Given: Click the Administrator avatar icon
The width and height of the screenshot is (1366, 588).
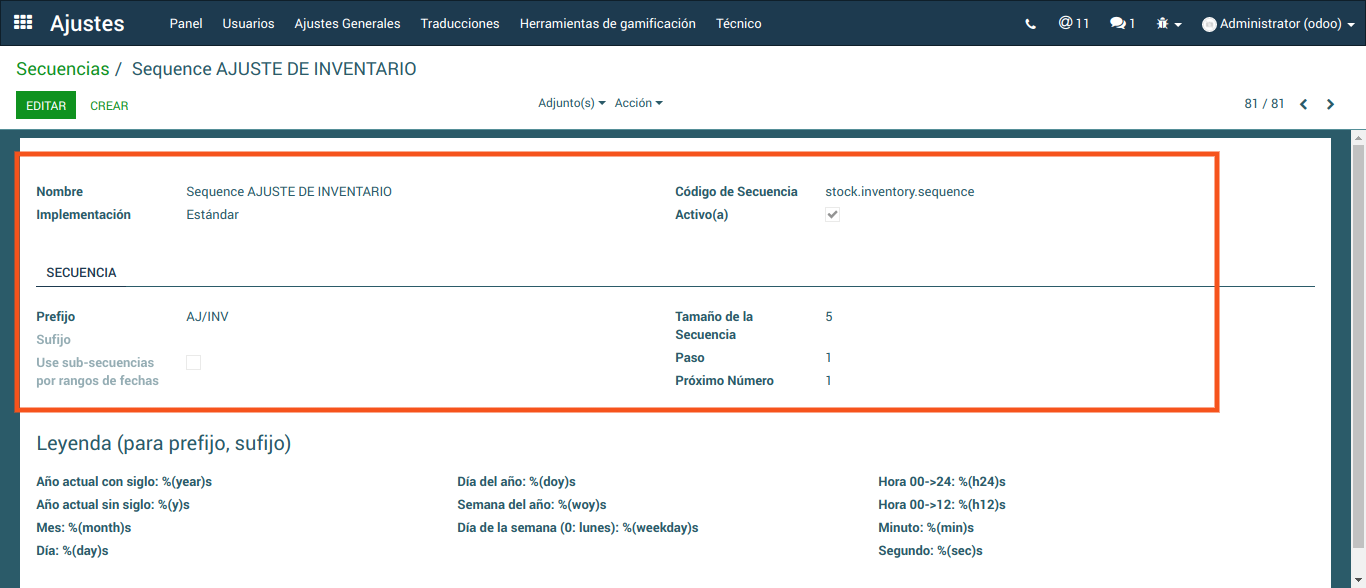Looking at the screenshot, I should pyautogui.click(x=1209, y=24).
